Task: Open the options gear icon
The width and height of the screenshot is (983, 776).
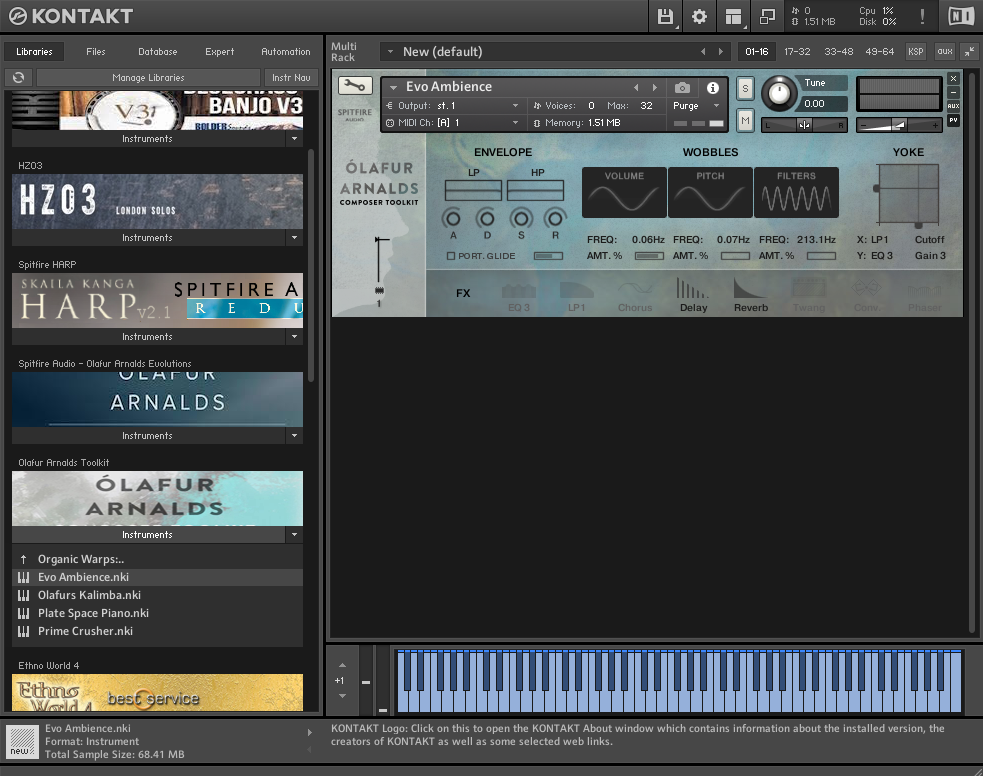Action: (699, 16)
